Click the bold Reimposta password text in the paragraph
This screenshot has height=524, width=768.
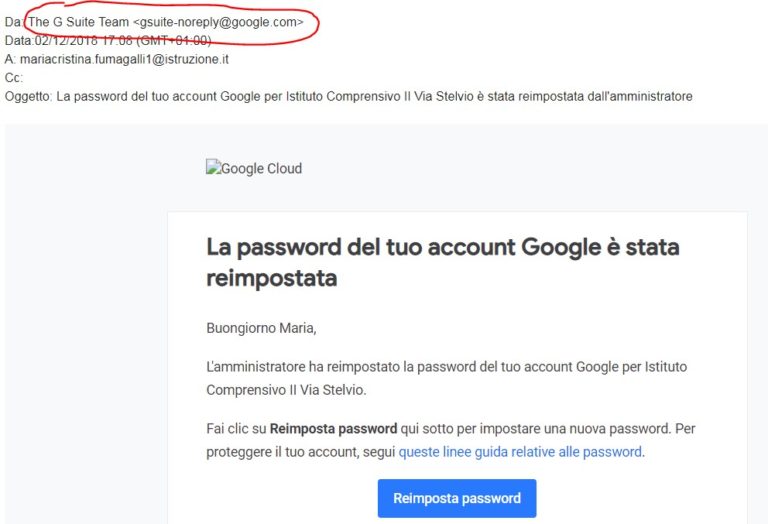(333, 429)
